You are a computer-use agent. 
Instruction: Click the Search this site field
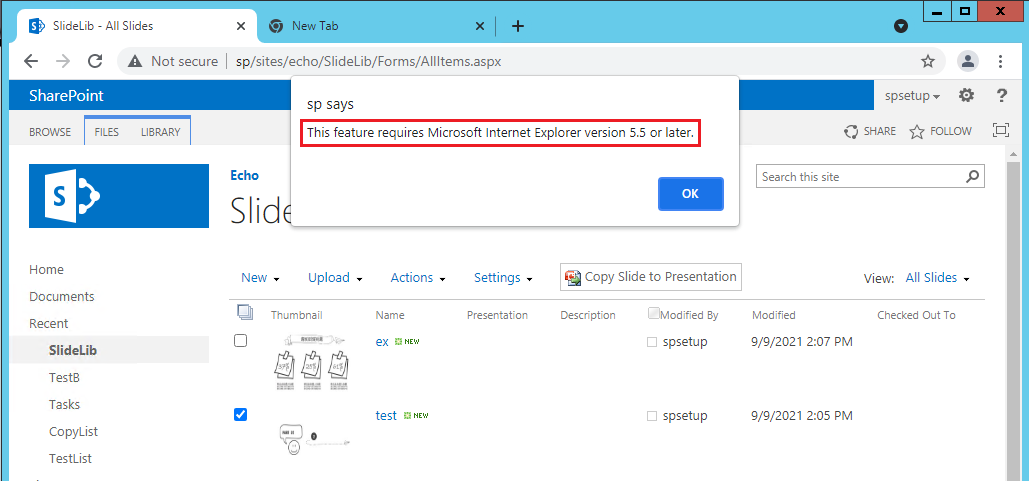[860, 177]
